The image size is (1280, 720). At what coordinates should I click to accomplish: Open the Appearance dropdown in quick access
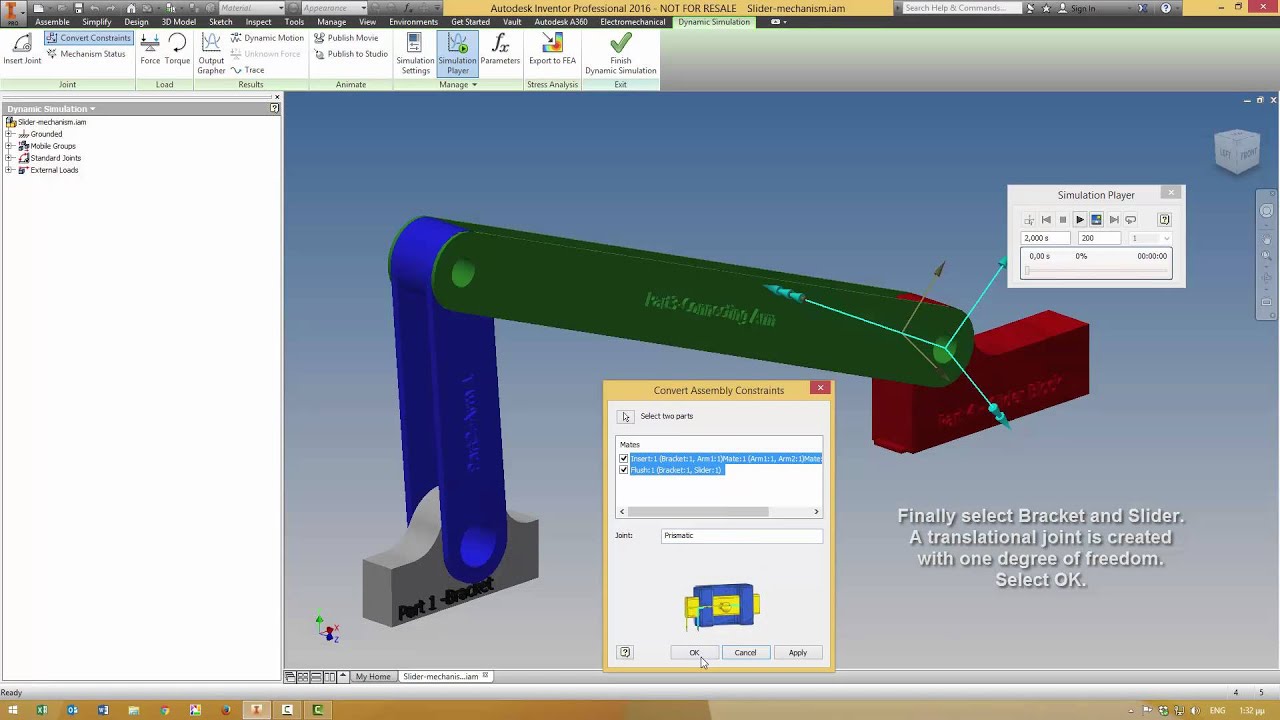coord(335,8)
